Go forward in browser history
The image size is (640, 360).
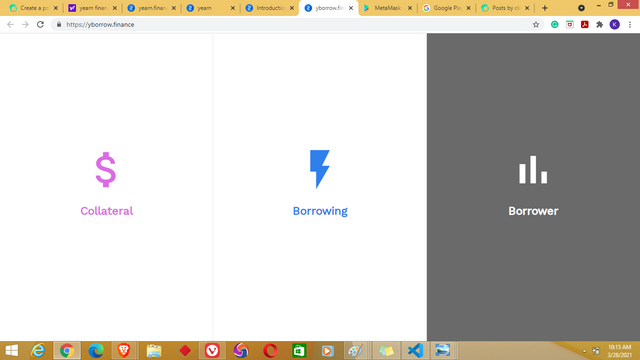tap(25, 24)
